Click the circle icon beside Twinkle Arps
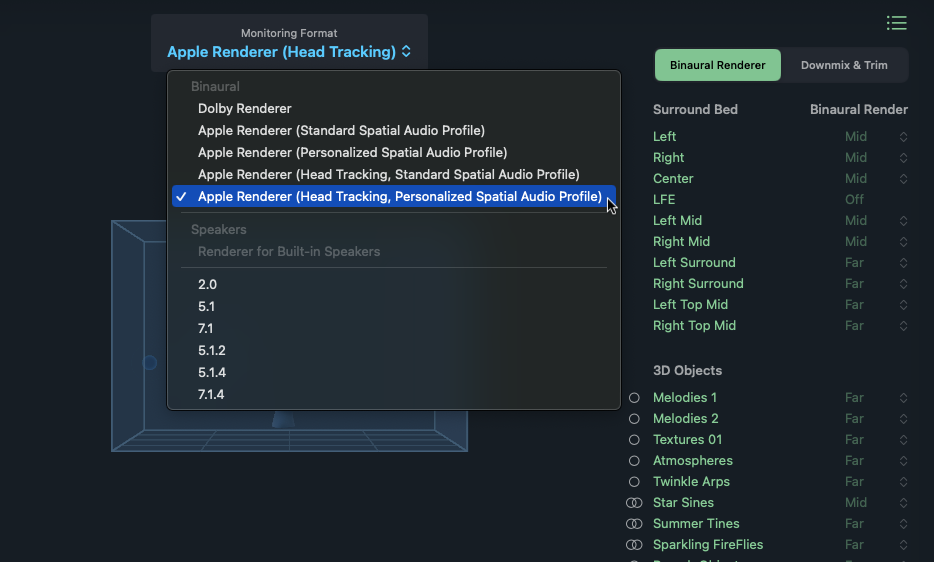 [x=634, y=482]
